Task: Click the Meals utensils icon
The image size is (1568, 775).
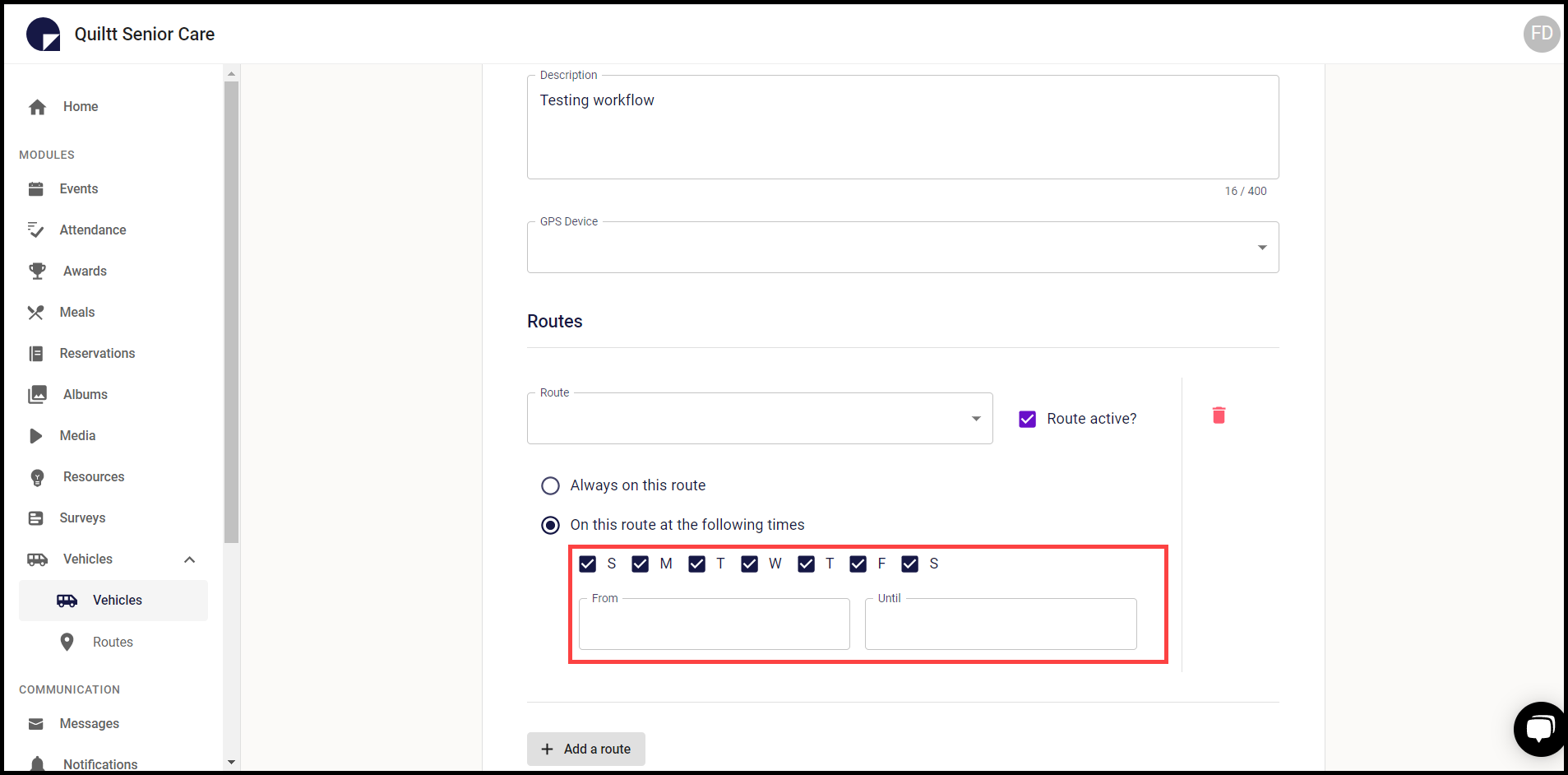Action: (x=36, y=313)
